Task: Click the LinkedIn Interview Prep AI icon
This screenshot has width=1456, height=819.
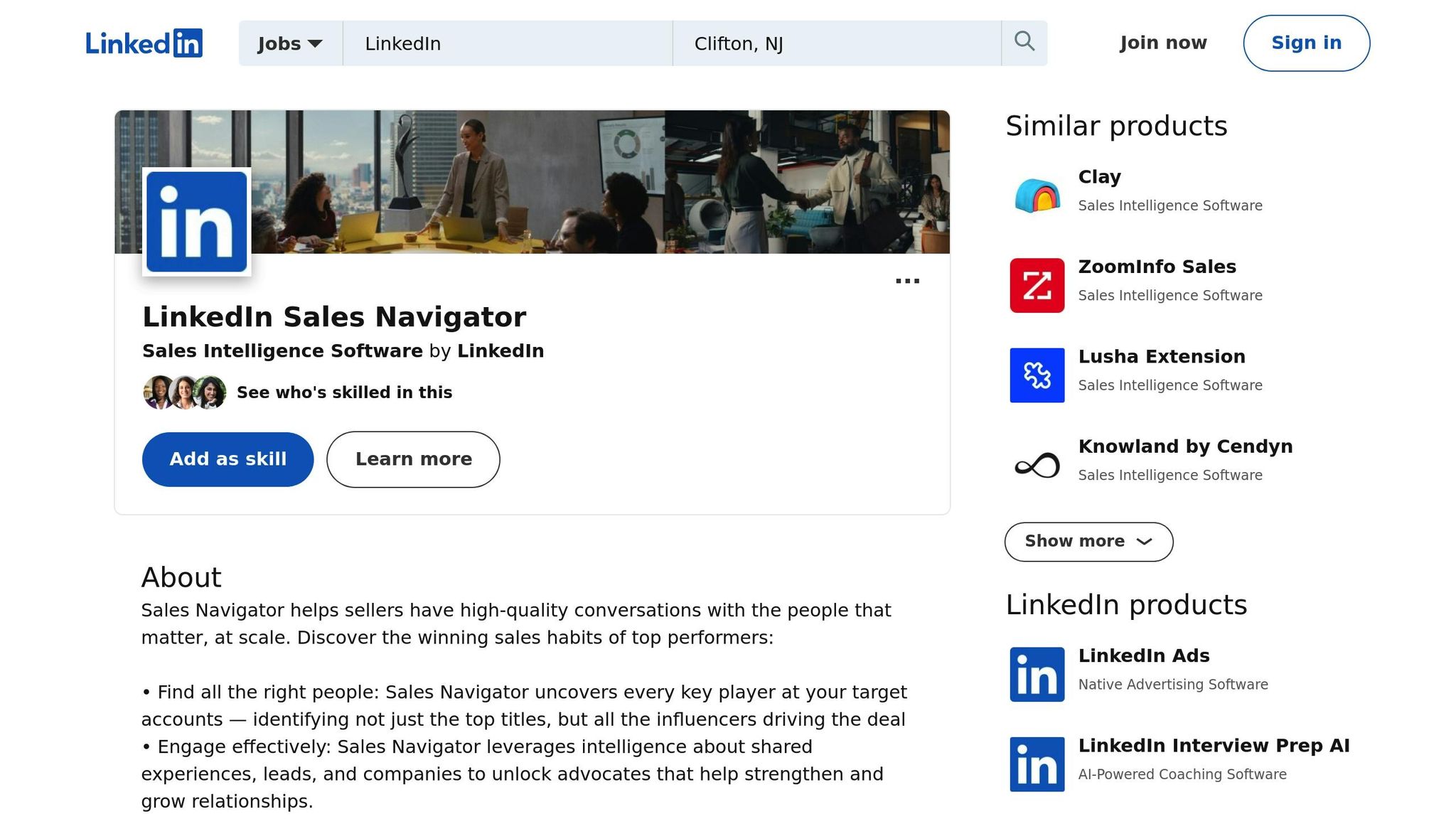Action: (1036, 764)
